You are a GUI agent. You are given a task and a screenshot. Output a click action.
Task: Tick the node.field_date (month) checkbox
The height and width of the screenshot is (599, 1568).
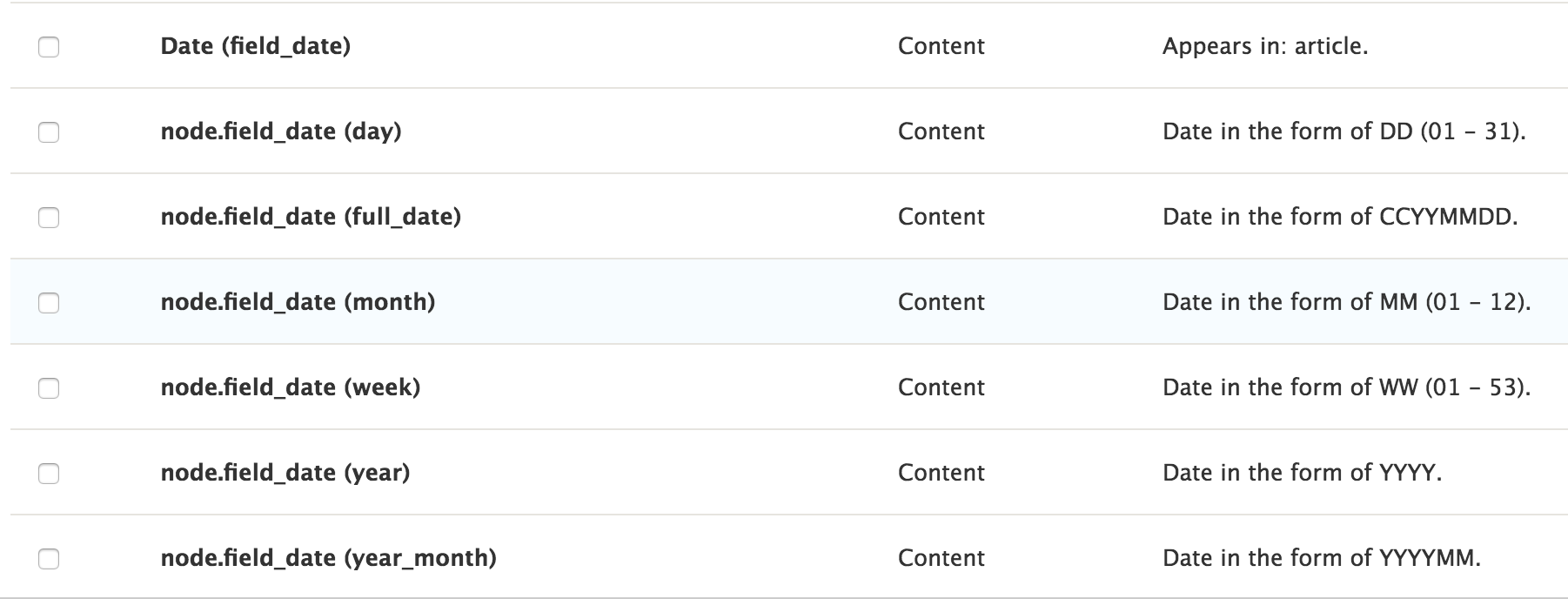click(x=50, y=302)
